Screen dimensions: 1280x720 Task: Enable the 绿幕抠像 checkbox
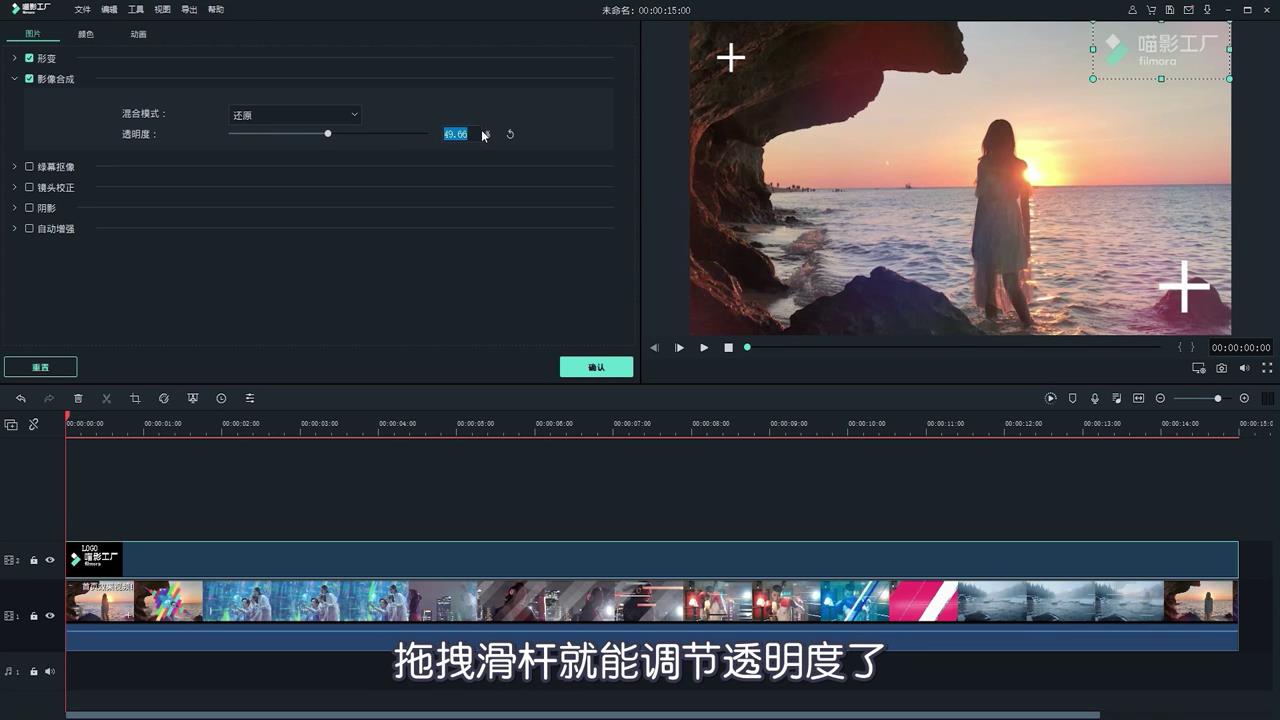(29, 167)
